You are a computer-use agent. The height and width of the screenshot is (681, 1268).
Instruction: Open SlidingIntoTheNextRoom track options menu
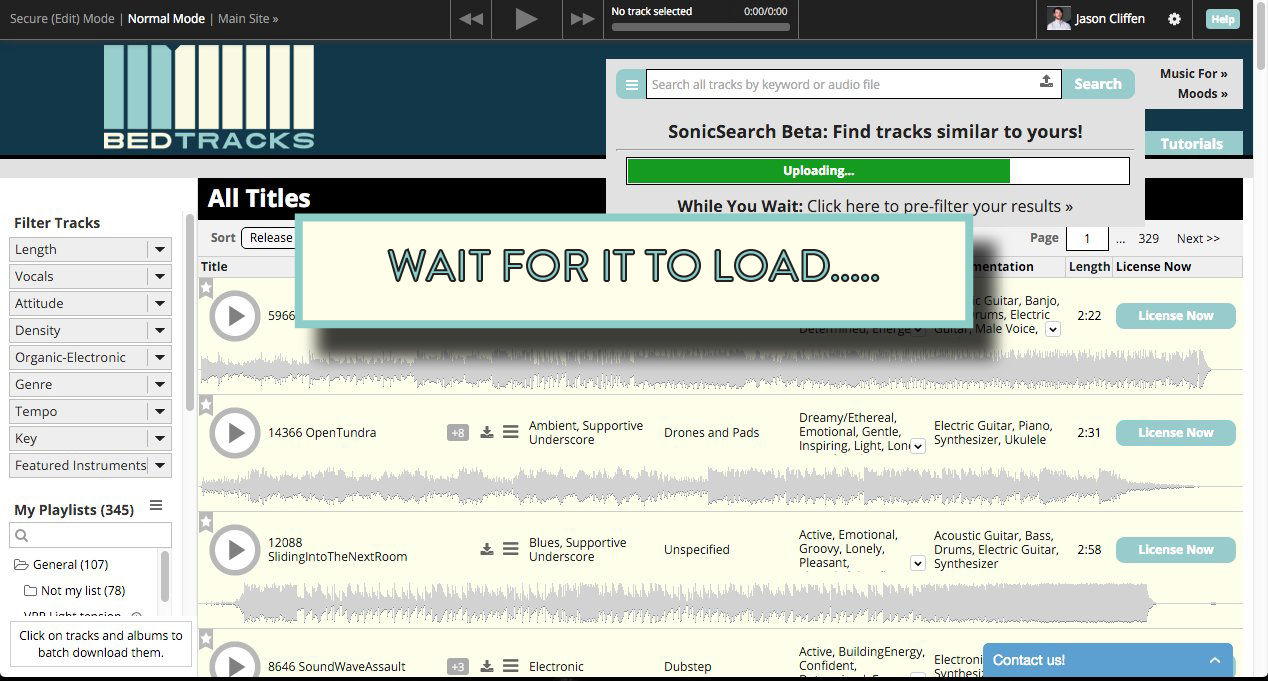coord(510,550)
